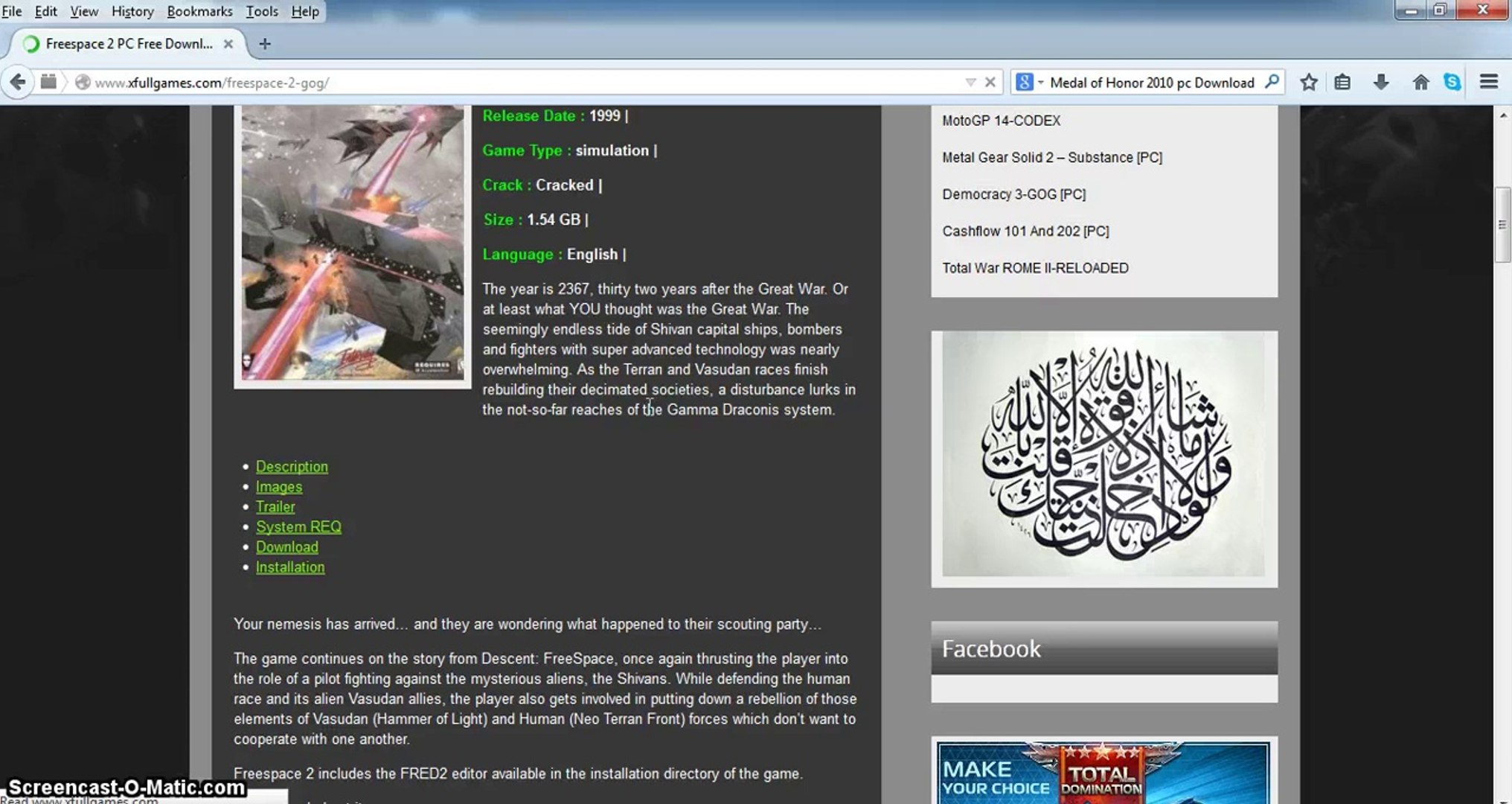
Task: Click the scrollbar up arrow
Action: pyautogui.click(x=1503, y=115)
